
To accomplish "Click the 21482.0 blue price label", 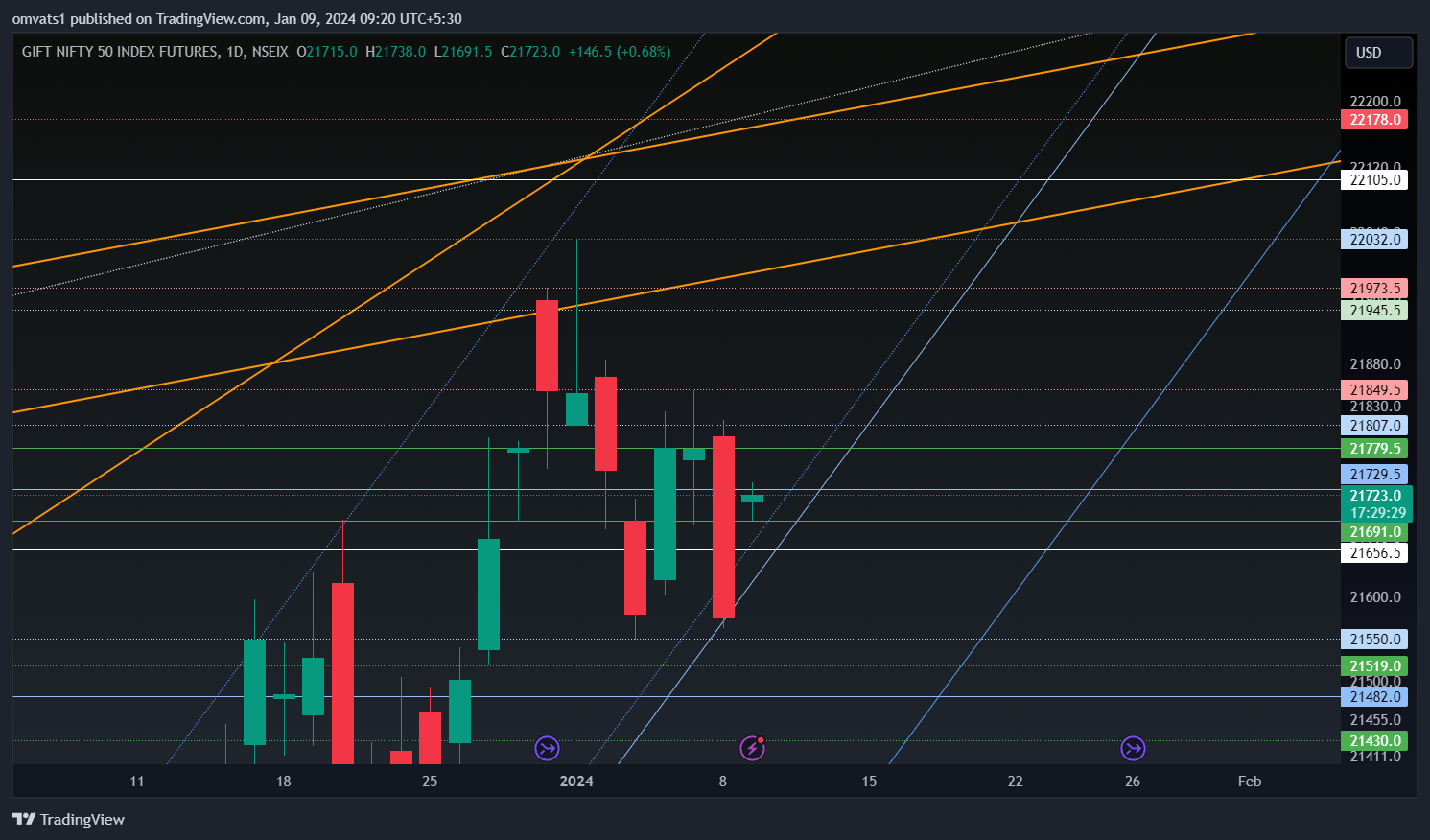I will [1374, 697].
